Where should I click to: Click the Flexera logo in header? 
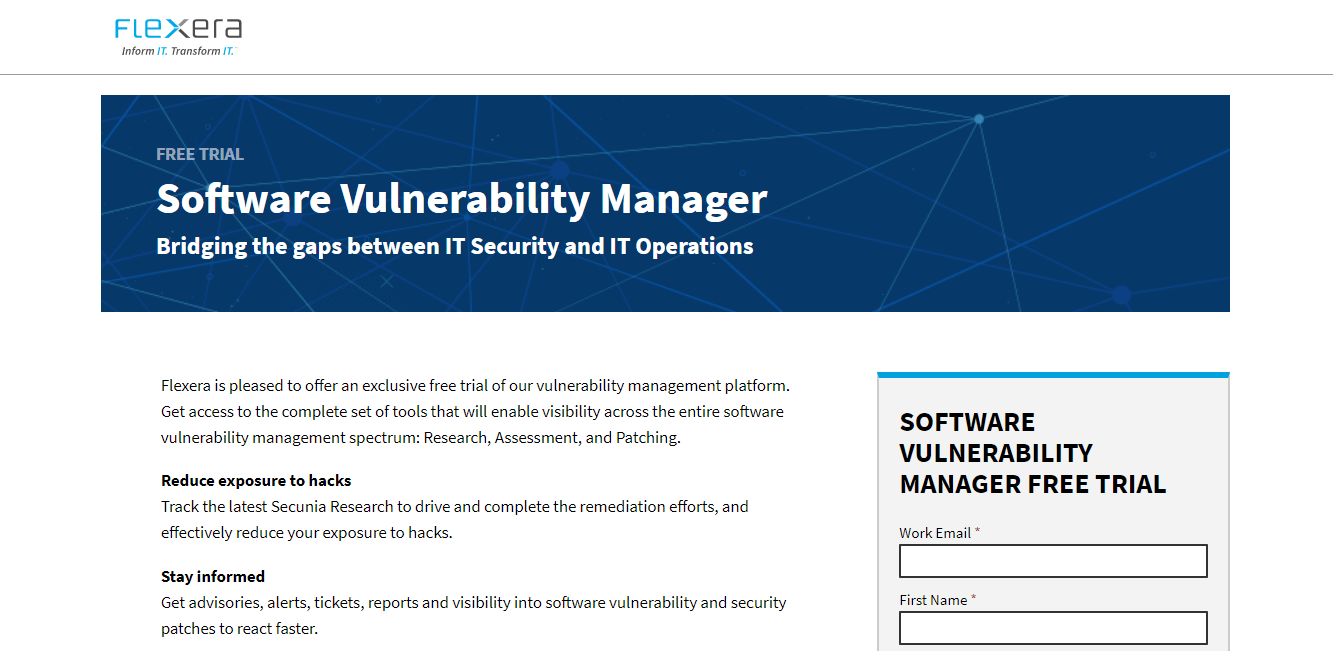tap(178, 37)
